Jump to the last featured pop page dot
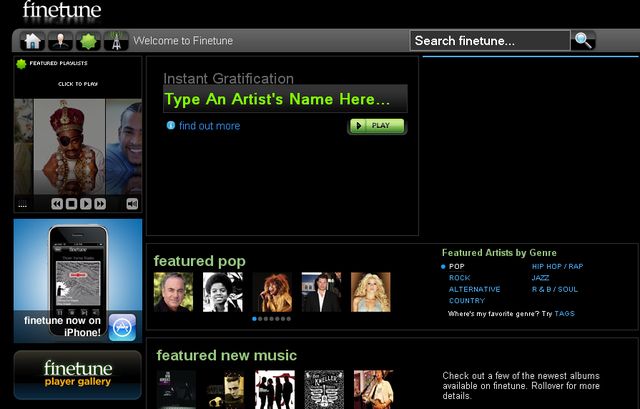The image size is (640, 409). [x=289, y=319]
